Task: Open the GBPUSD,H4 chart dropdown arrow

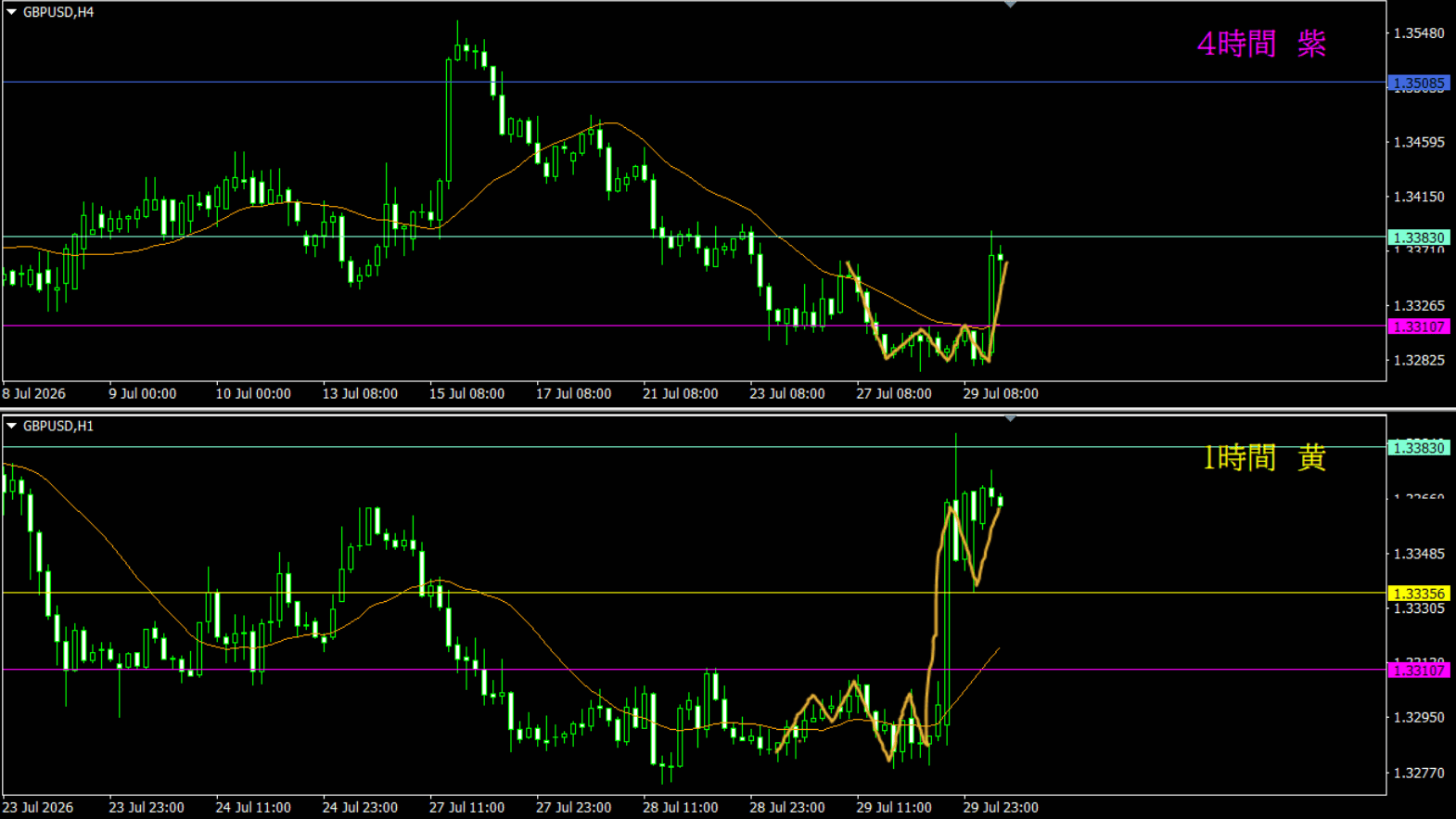Action: point(11,12)
